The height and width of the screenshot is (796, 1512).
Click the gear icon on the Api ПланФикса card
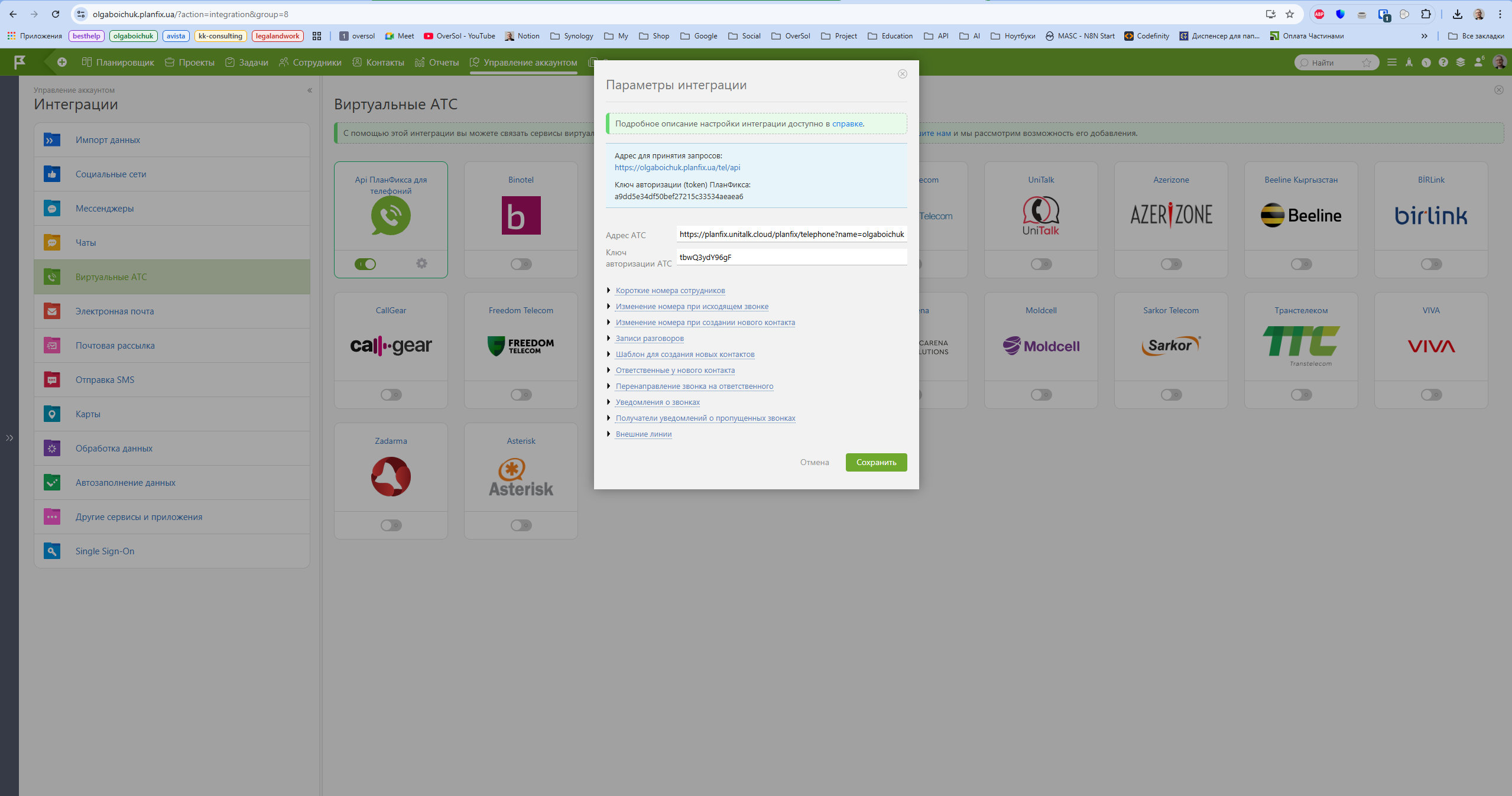(x=421, y=264)
